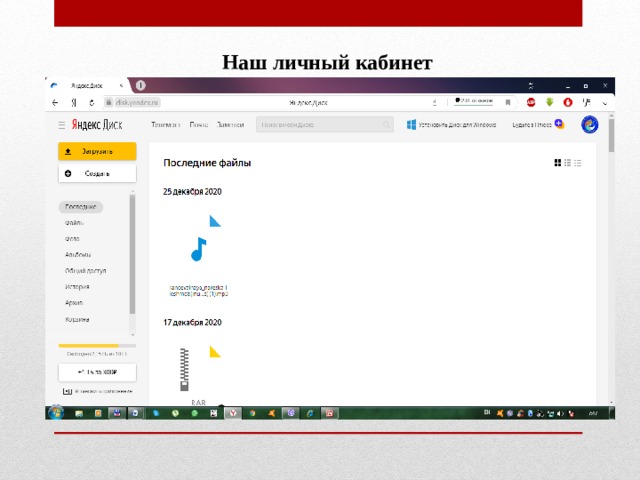This screenshot has width=640, height=480.
Task: Open Файлы in the sidebar
Action: [74, 223]
